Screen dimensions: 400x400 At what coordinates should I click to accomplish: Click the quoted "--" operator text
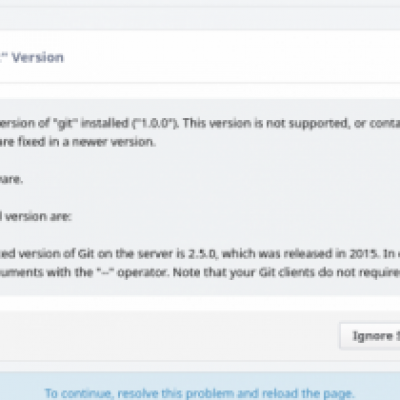click(x=106, y=273)
